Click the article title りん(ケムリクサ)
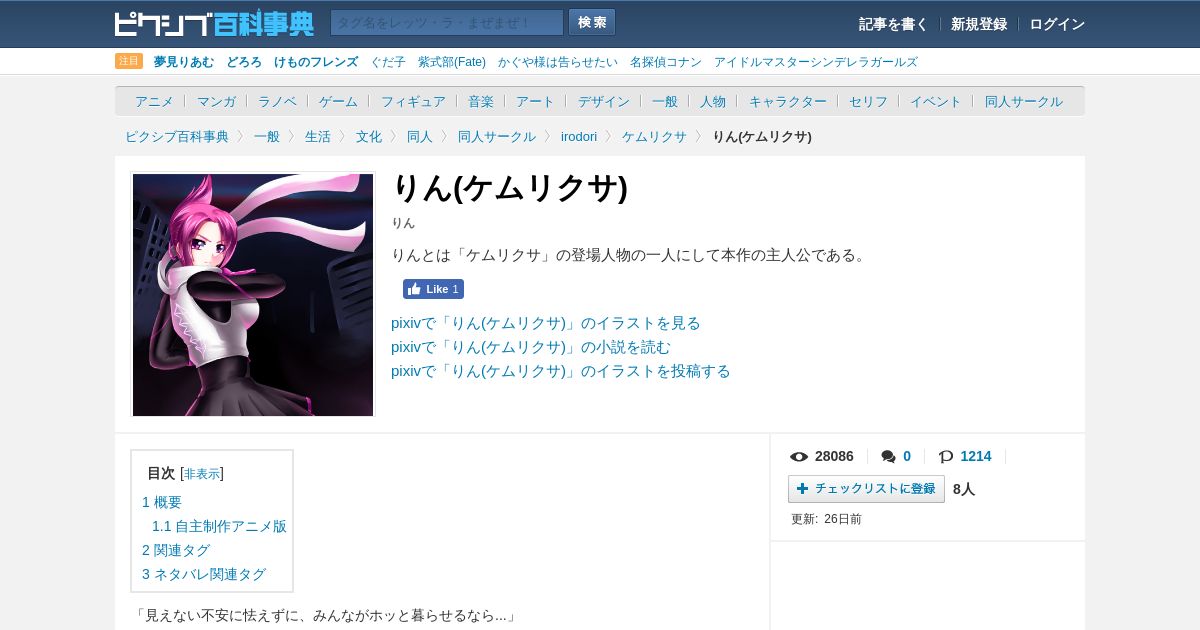This screenshot has height=630, width=1200. pyautogui.click(x=510, y=187)
